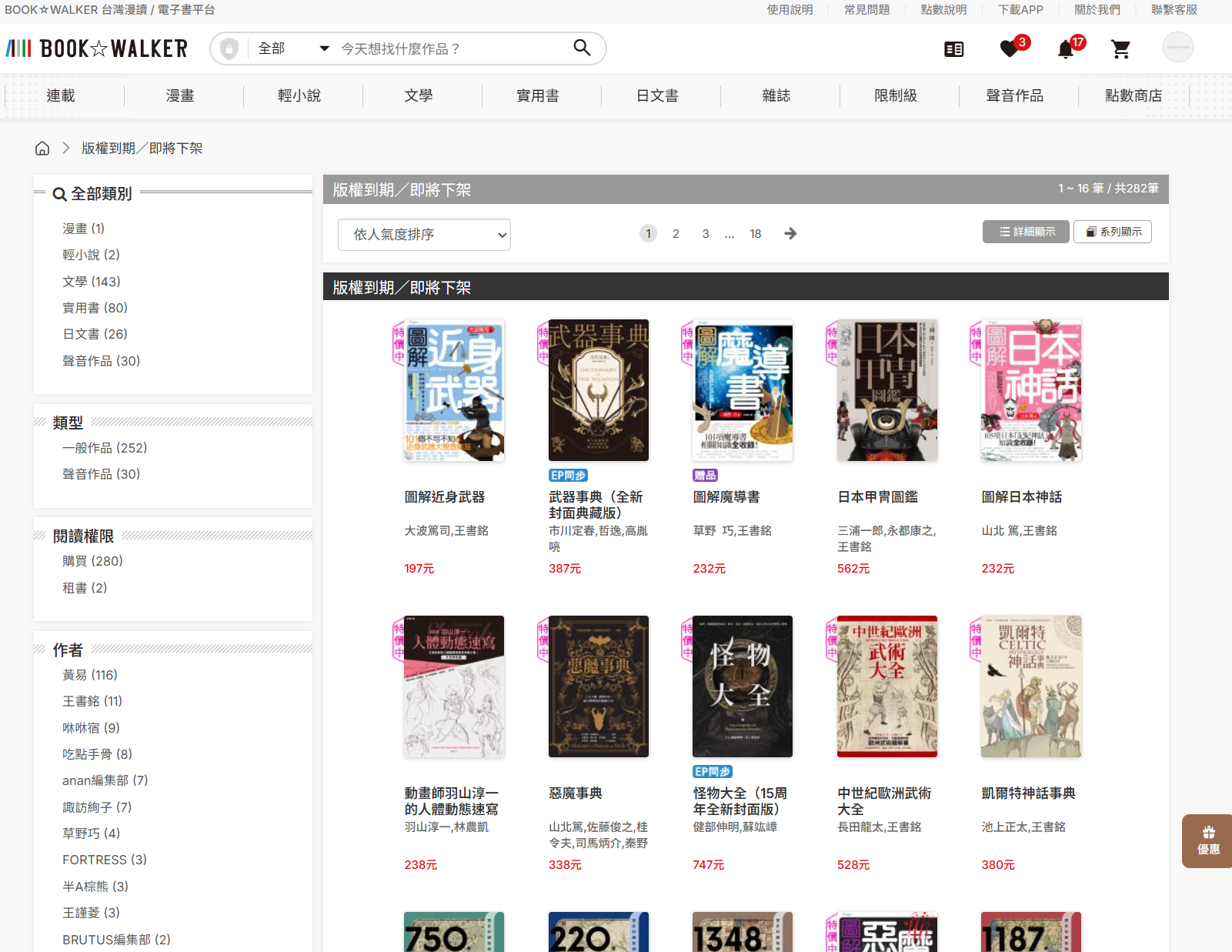Switch to 系列顯示 view

pos(1113,232)
